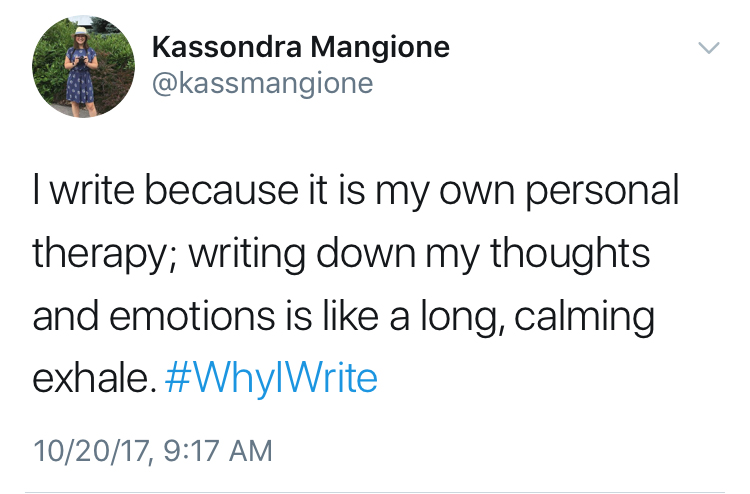The image size is (750, 494).
Task: Open the Kassondra Mangione display name
Action: pos(300,47)
